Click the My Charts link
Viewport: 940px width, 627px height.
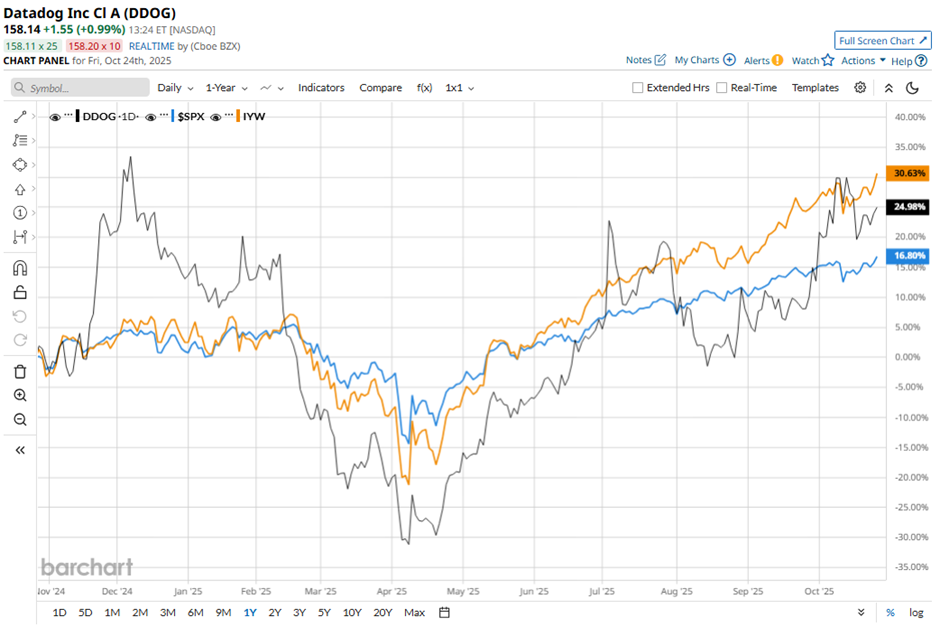[697, 60]
